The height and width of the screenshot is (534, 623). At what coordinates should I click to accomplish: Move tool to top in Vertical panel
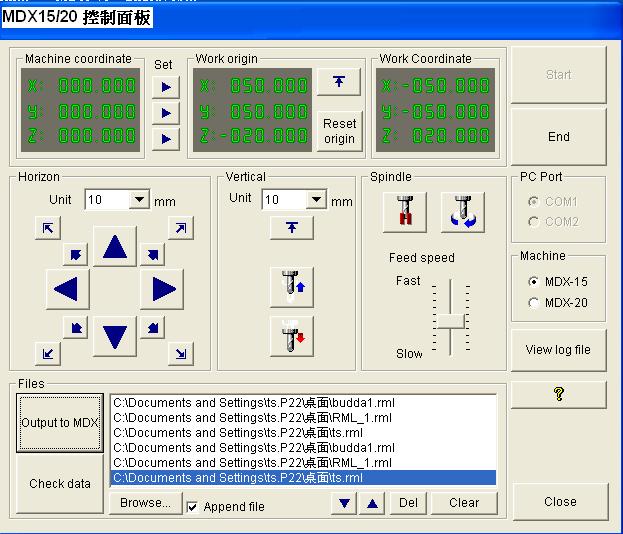[292, 228]
